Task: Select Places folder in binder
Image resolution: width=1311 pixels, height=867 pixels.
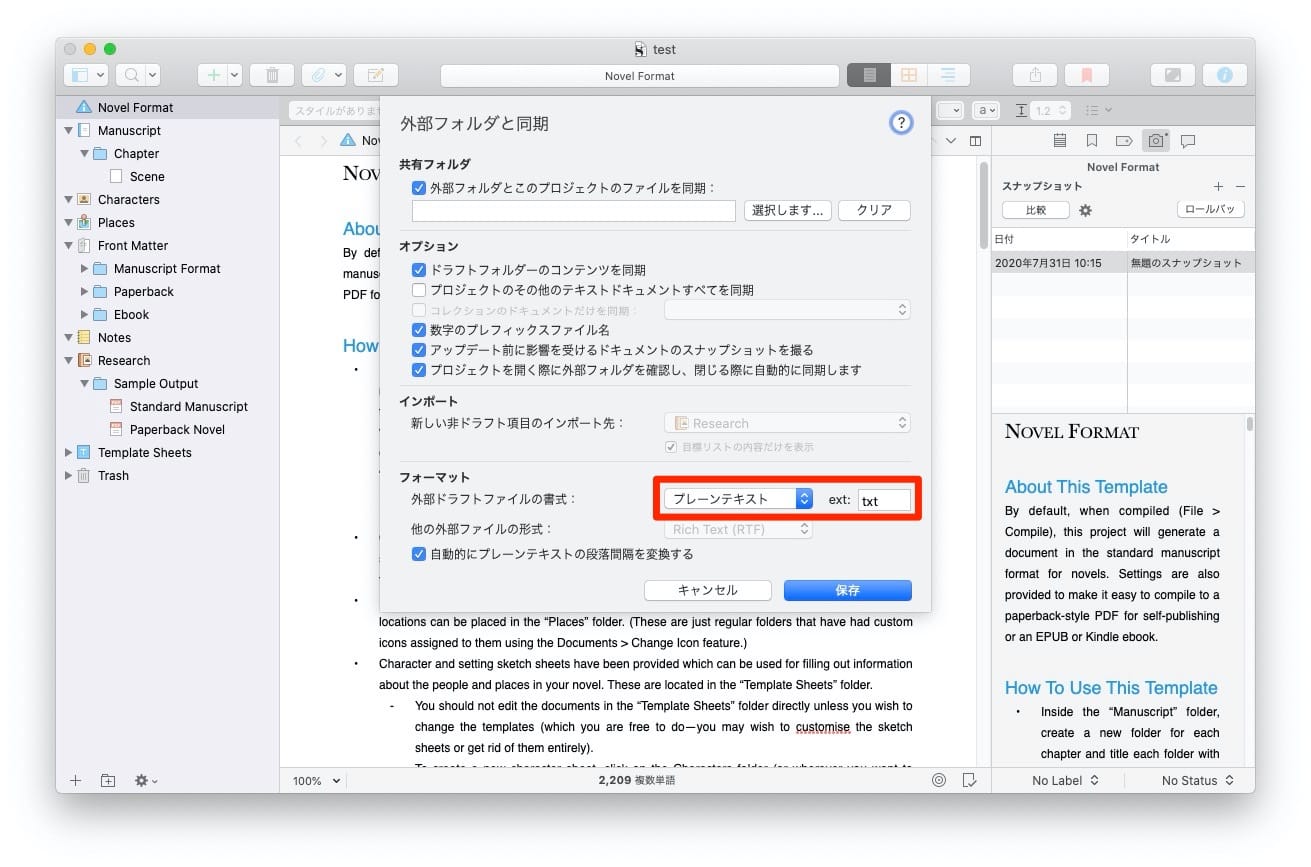Action: [116, 222]
